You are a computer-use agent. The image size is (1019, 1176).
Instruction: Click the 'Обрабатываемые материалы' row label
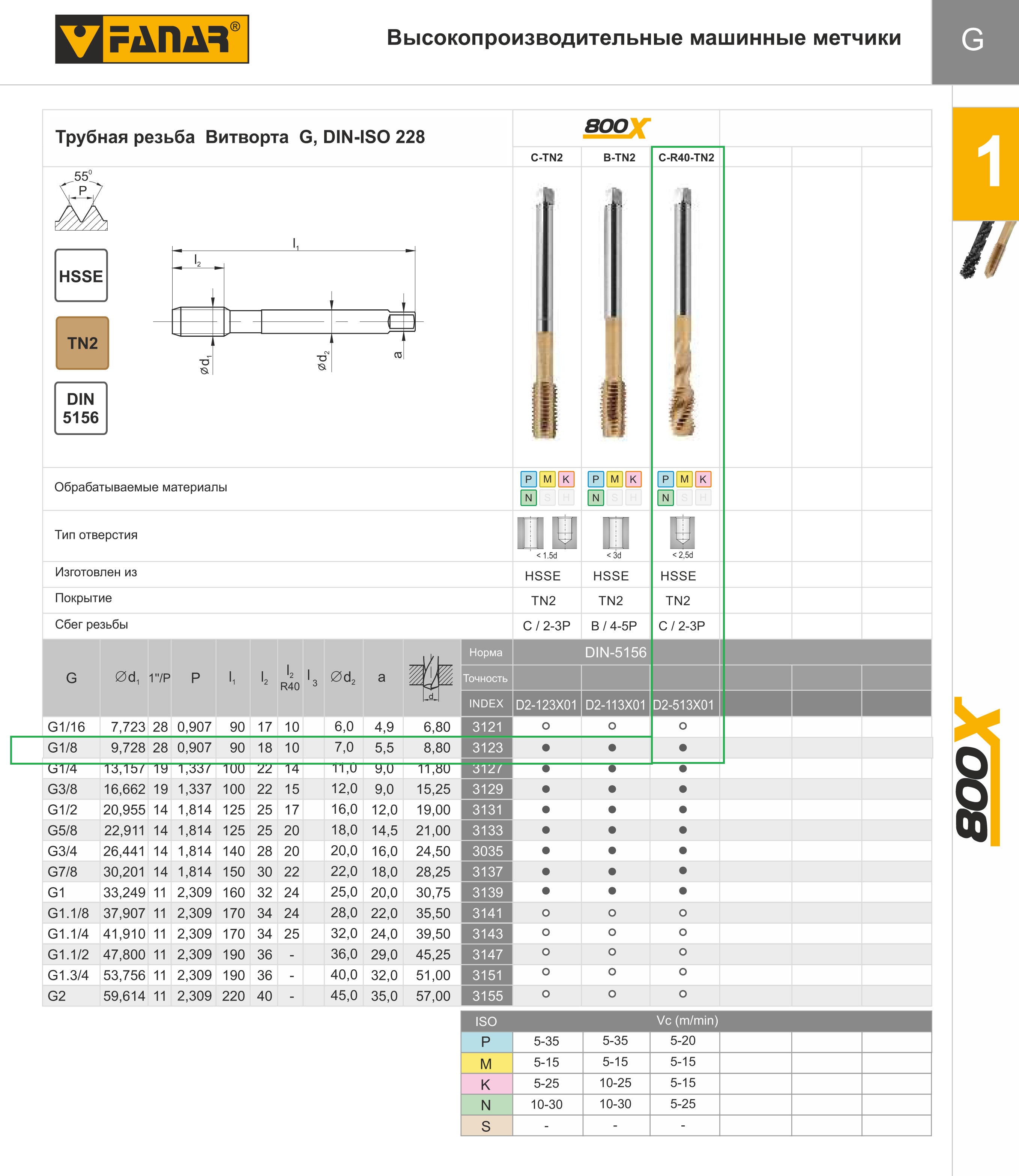140,487
